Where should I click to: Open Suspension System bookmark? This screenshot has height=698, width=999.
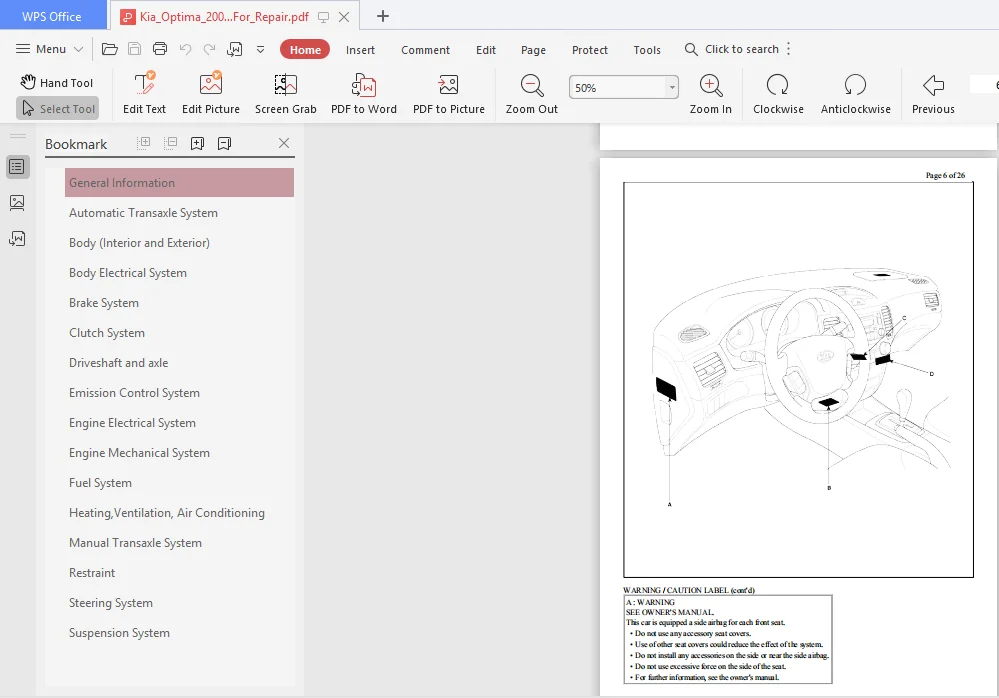coord(119,632)
